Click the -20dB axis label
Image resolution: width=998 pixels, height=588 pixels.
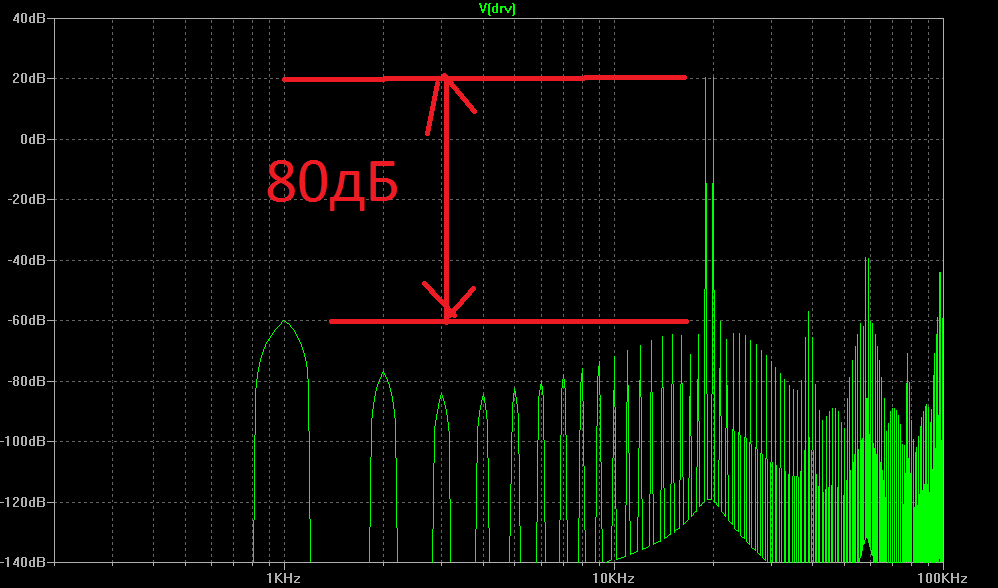click(x=26, y=200)
